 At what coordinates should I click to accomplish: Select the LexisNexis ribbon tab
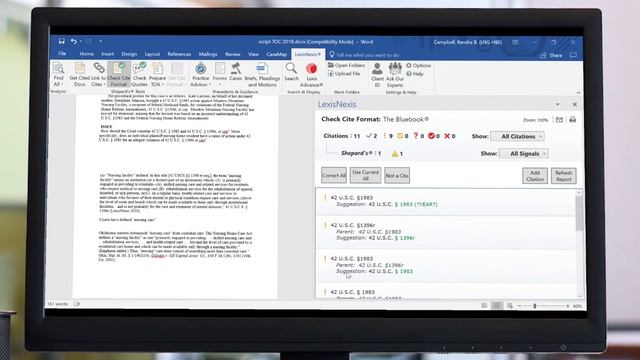point(307,54)
